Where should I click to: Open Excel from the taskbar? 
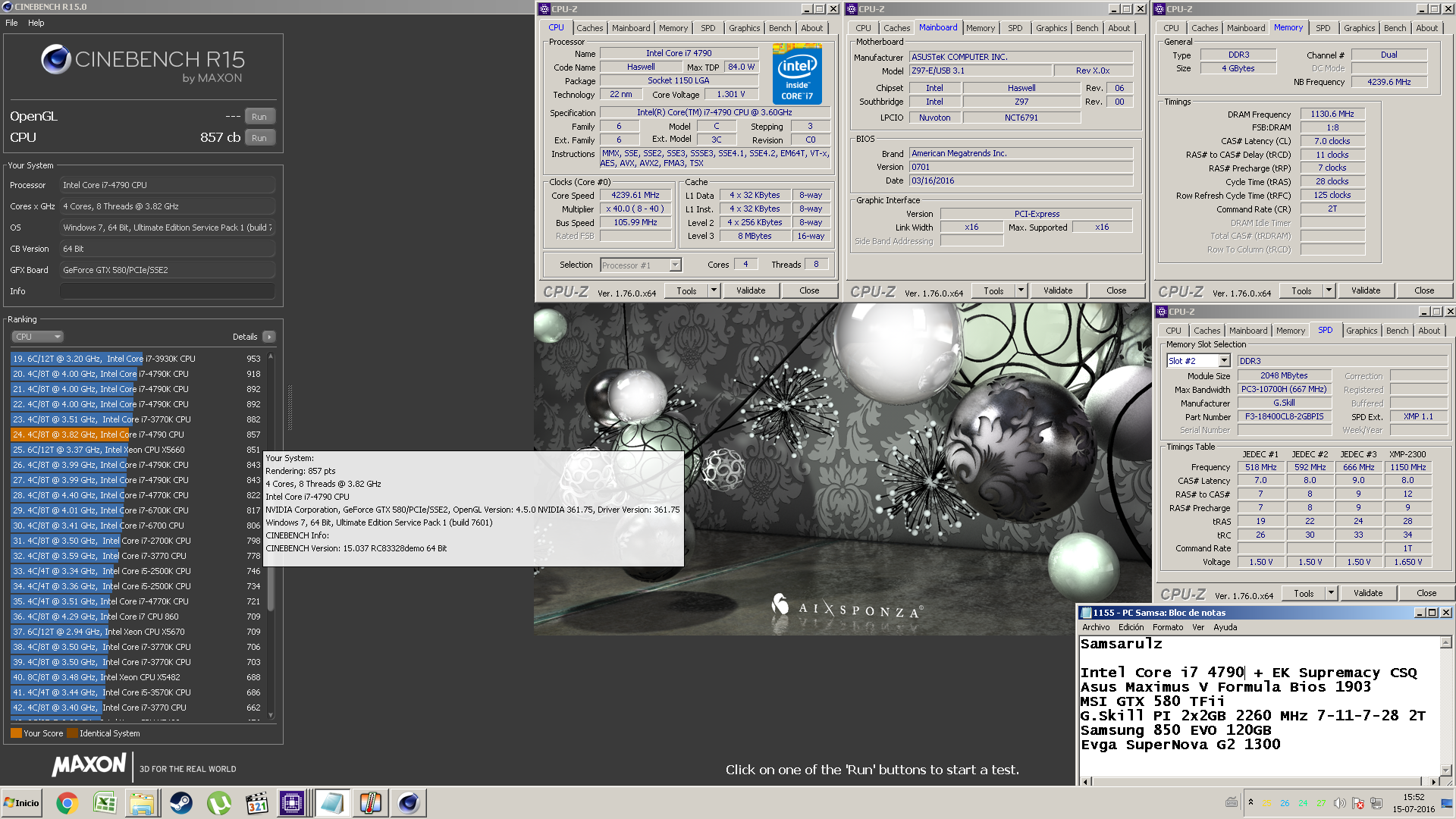coord(105,803)
